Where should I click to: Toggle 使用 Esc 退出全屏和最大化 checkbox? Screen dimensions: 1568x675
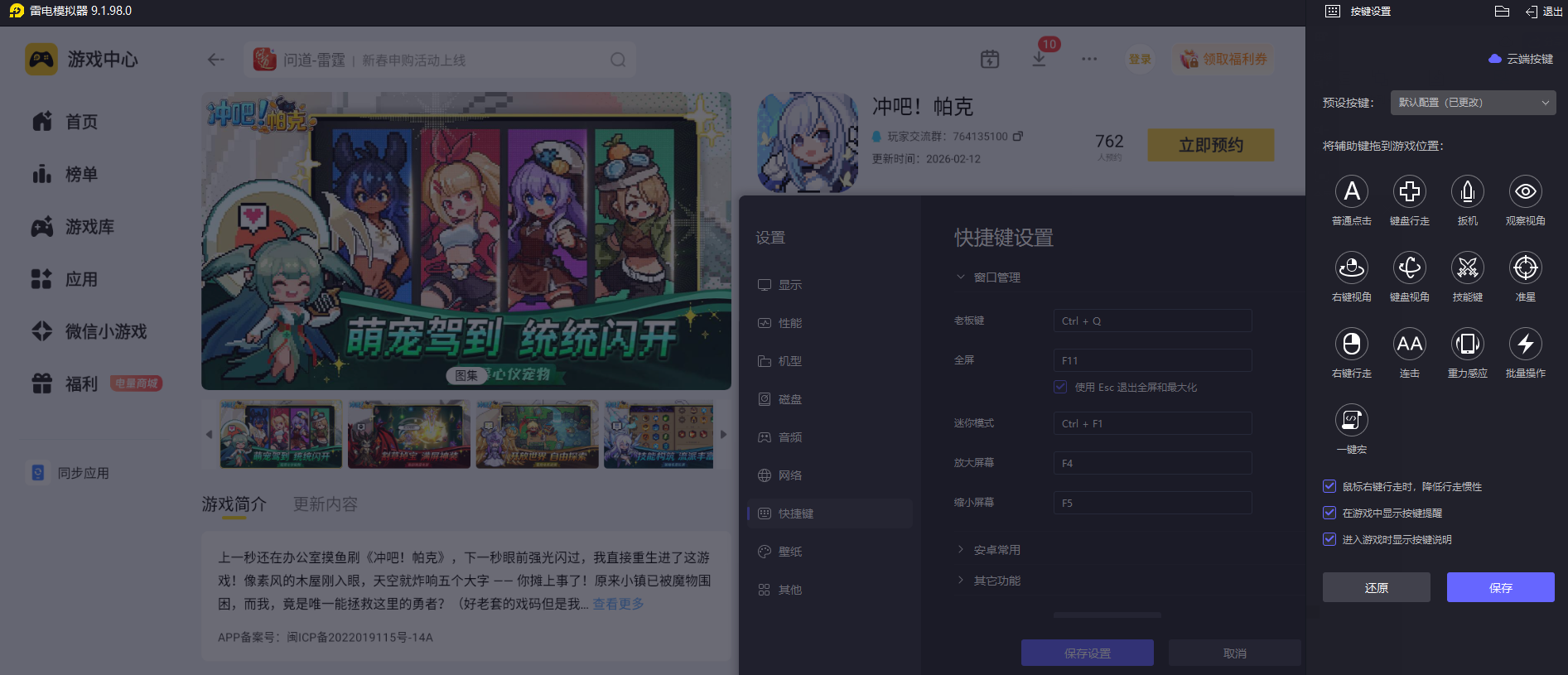pos(1060,387)
